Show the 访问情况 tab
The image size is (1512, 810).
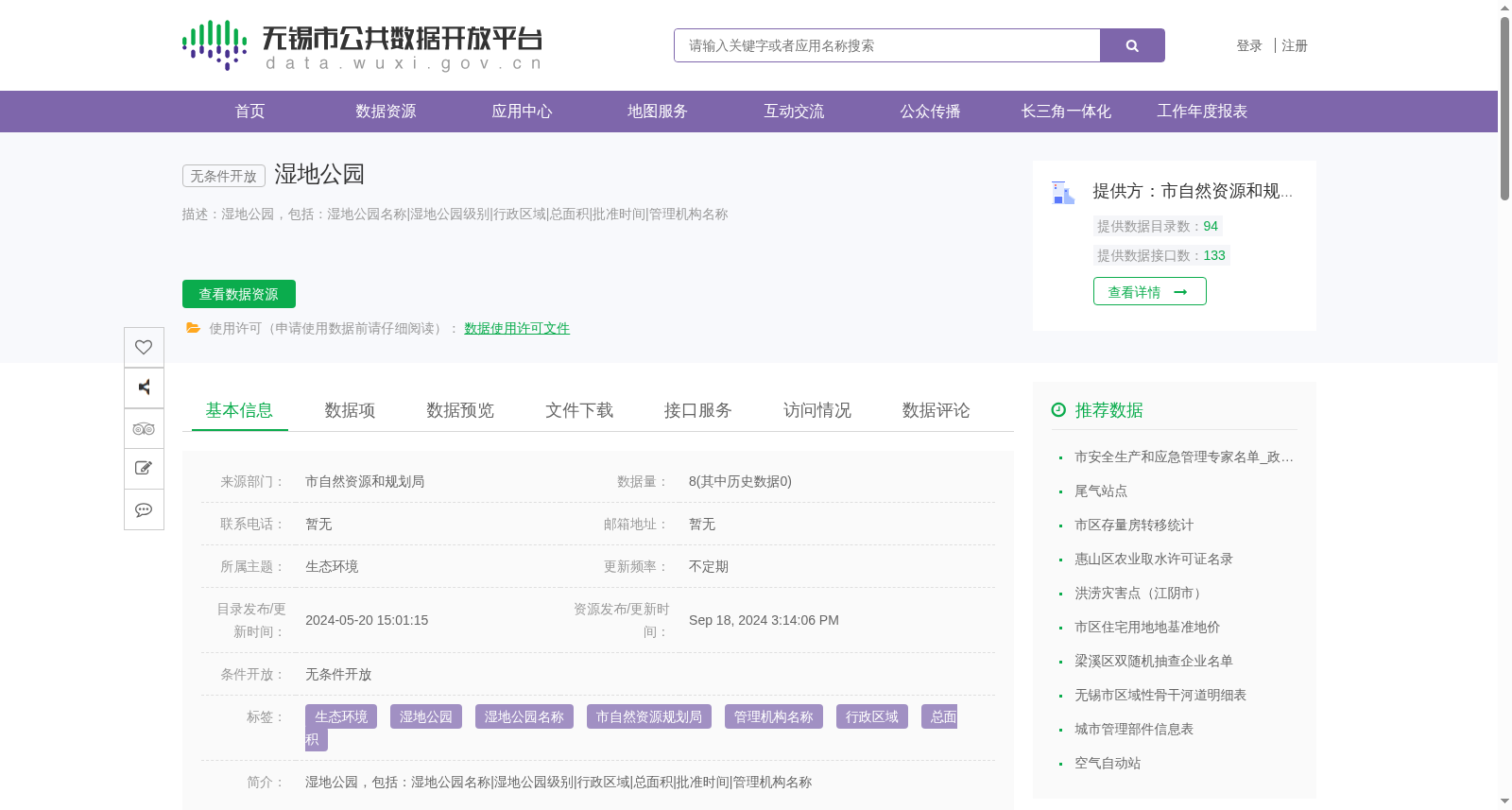pos(817,410)
